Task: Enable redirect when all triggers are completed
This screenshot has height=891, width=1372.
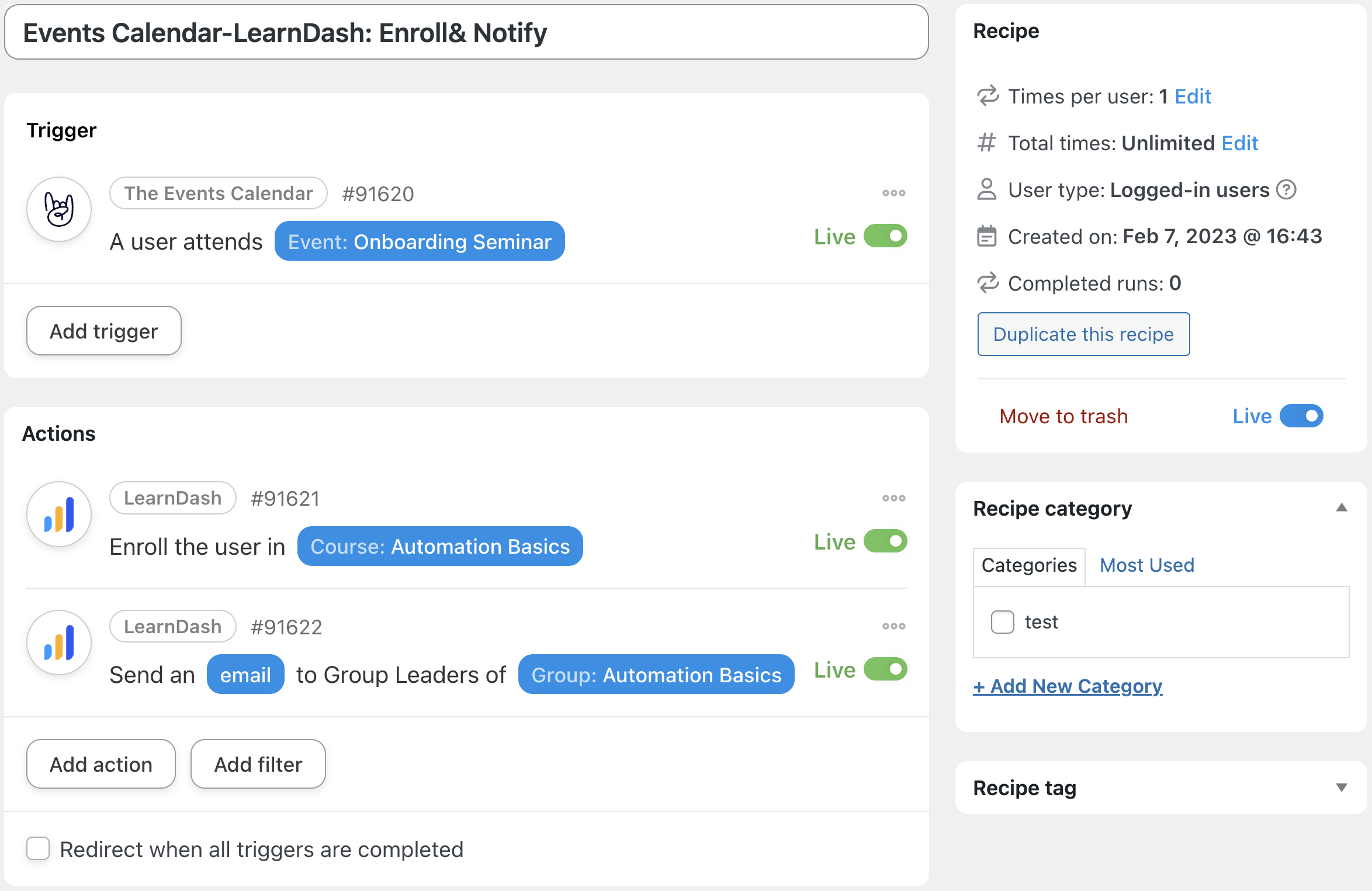Action: tap(37, 849)
